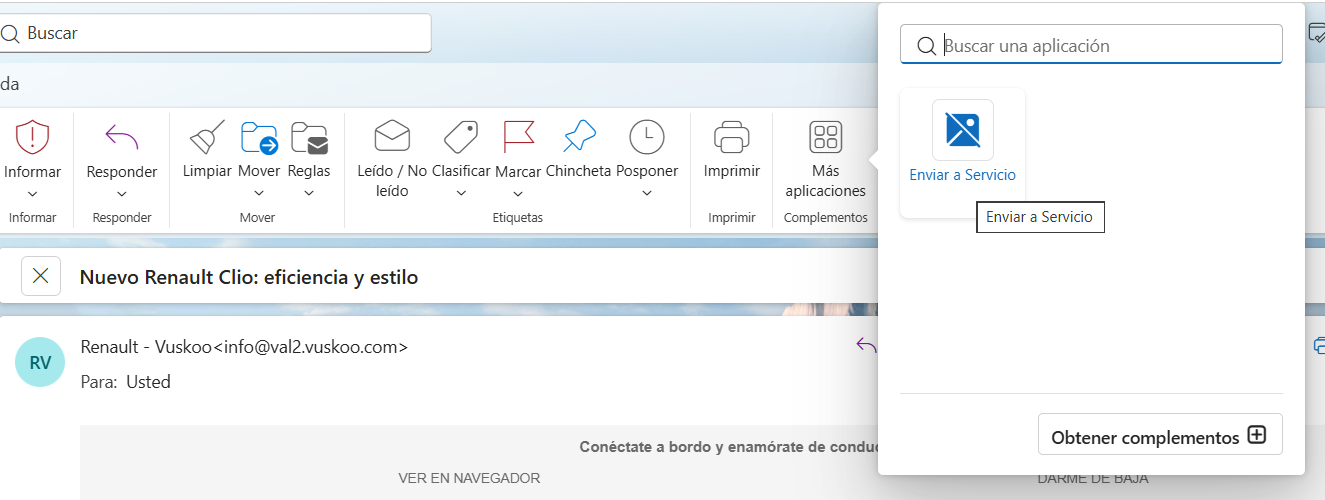The image size is (1325, 500).
Task: Click the magnifier icon in Buscar
Action: click(x=10, y=33)
